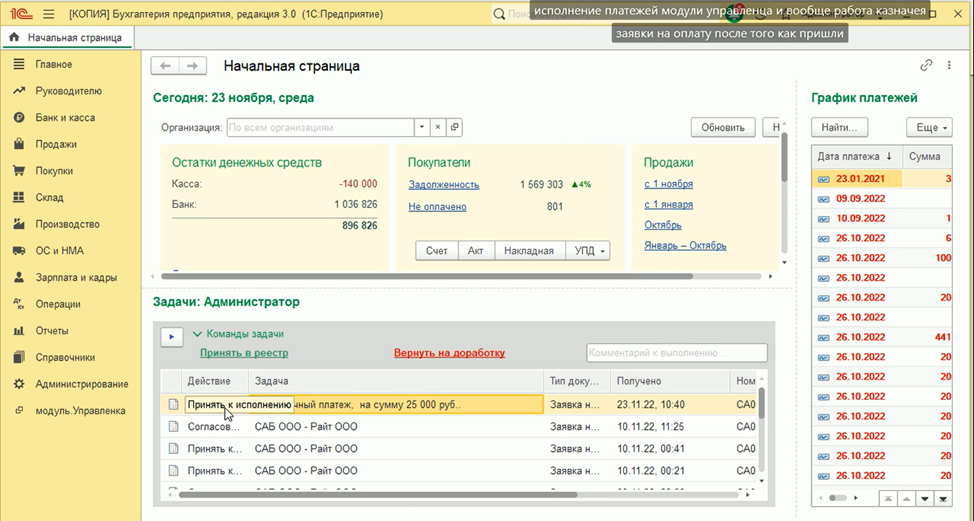Viewport: 974px width, 521px height.
Task: Open the 'с 1 января' sales link
Action: tap(669, 205)
